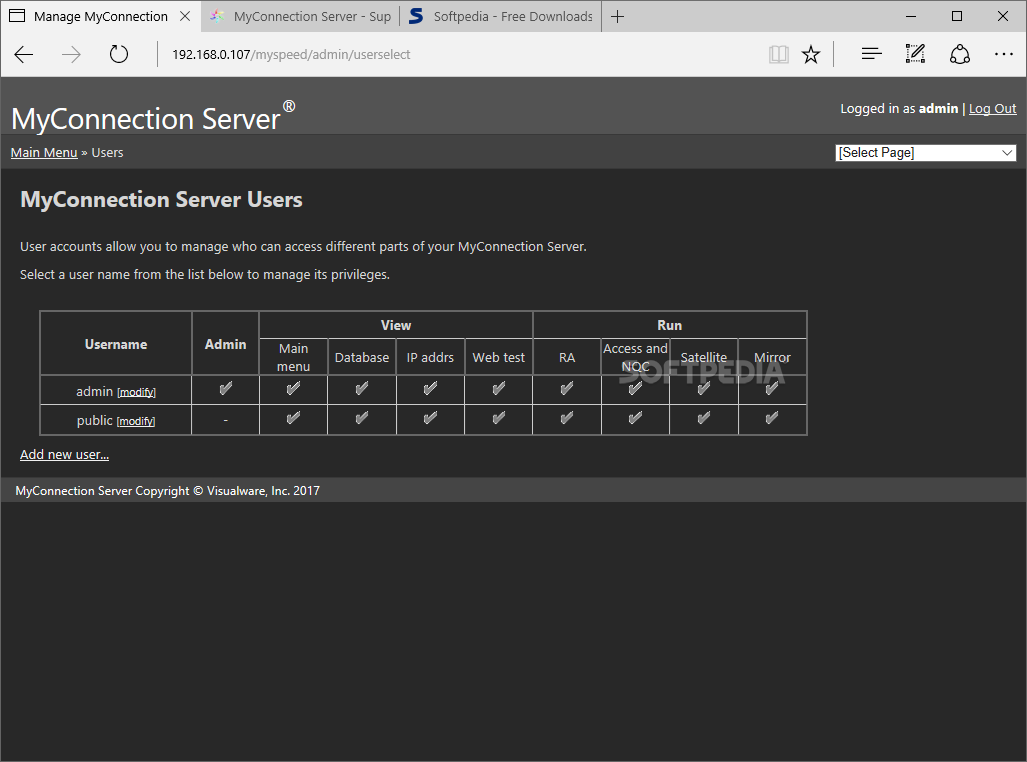The width and height of the screenshot is (1027, 762).
Task: Click admin row IP addrs checkmark
Action: click(x=430, y=389)
